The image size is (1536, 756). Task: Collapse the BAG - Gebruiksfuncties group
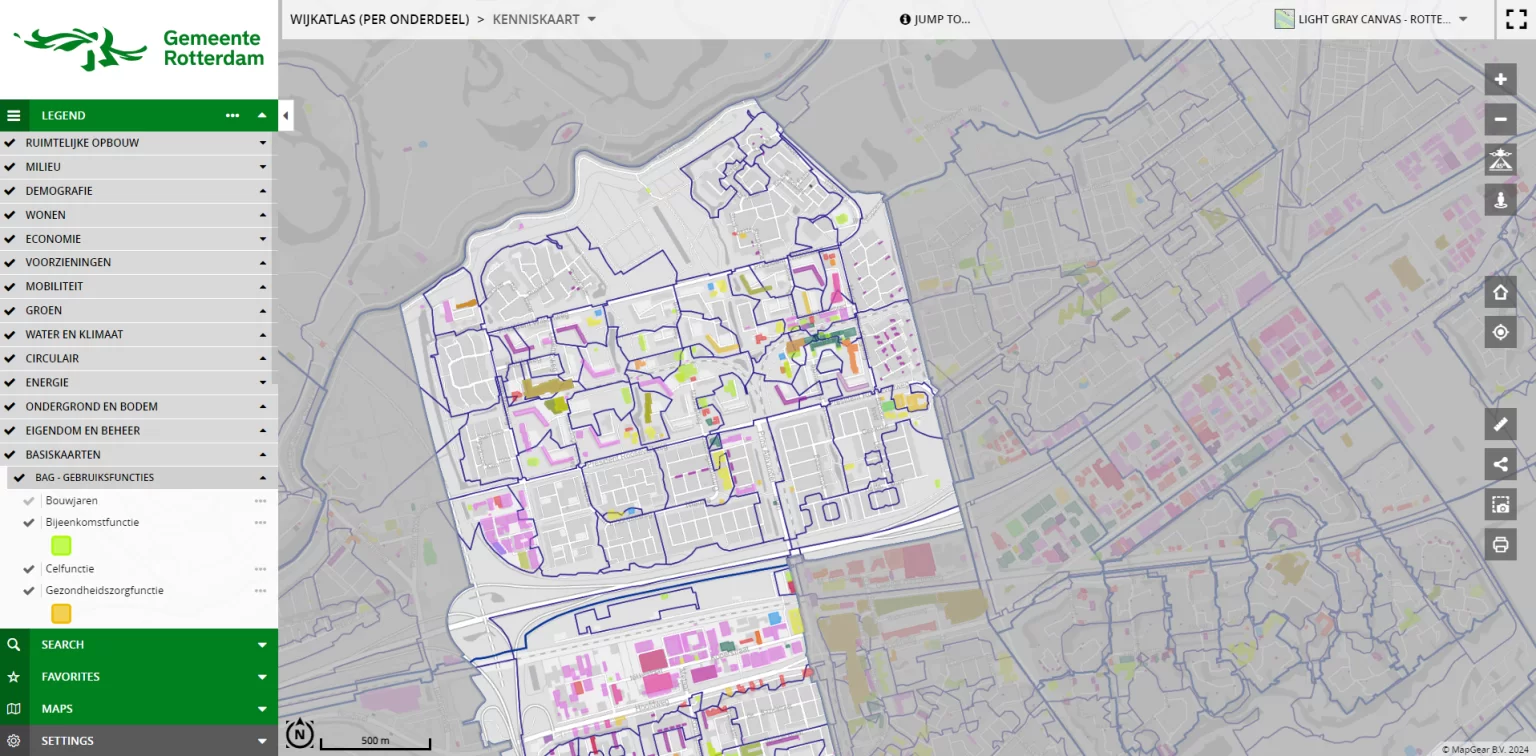(x=263, y=478)
